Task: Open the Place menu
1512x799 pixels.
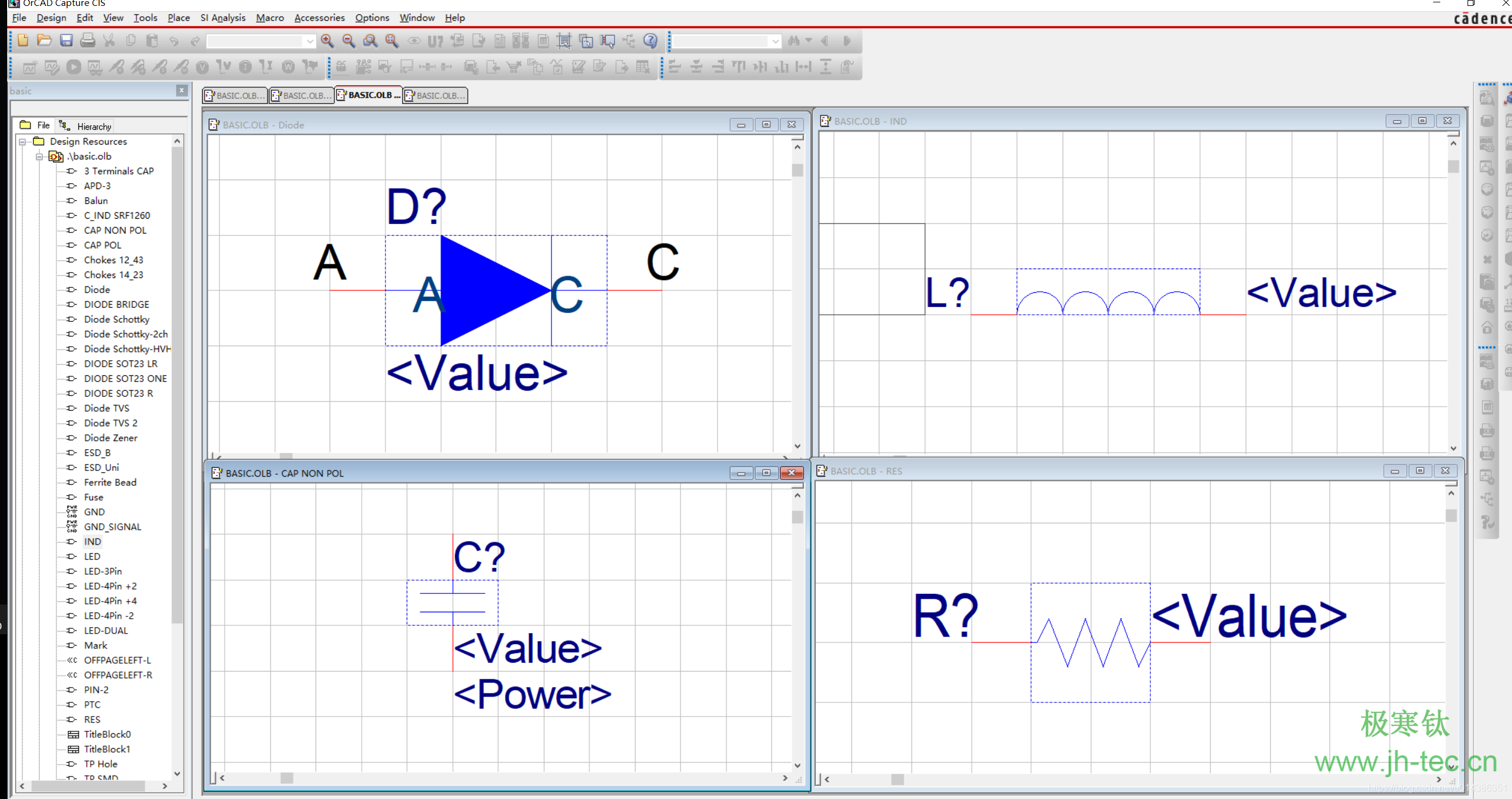Action: (x=178, y=18)
